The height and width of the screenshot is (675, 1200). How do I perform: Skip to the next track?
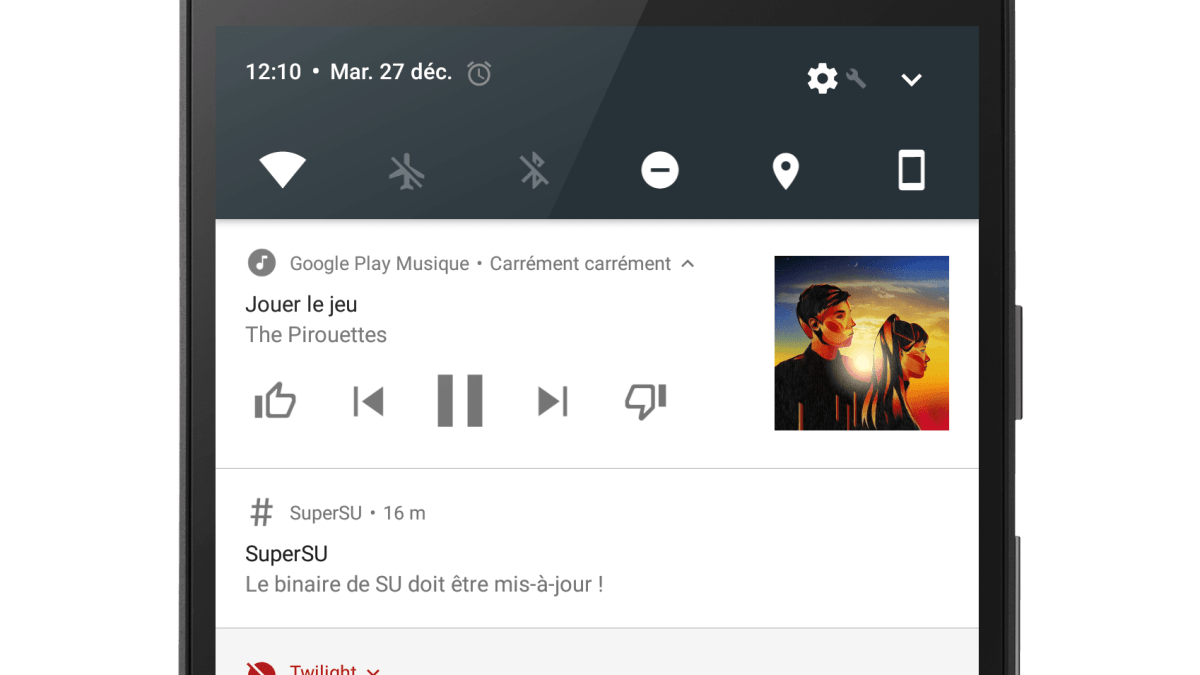[553, 401]
